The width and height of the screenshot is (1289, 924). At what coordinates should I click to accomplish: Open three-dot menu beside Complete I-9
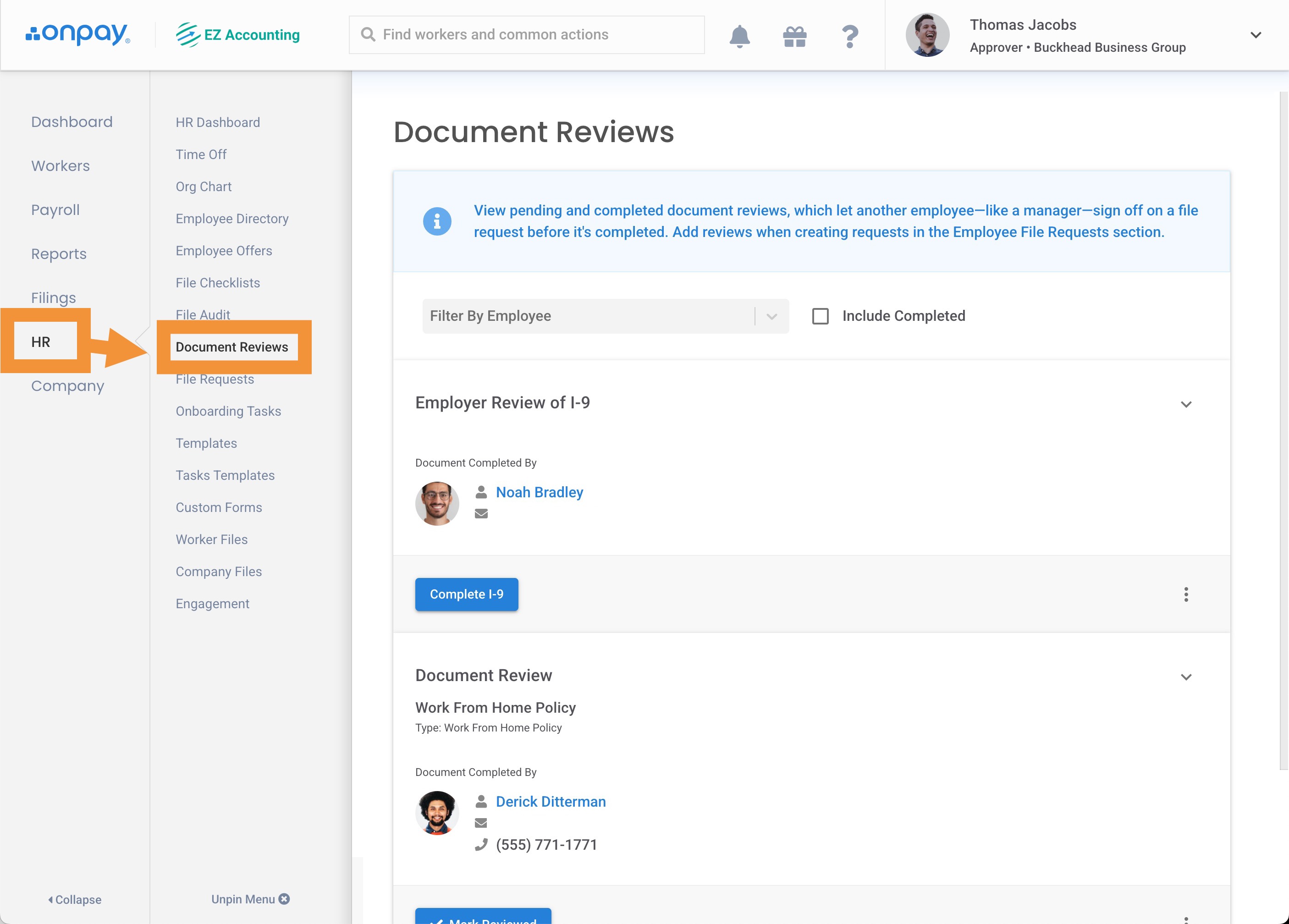(1185, 594)
